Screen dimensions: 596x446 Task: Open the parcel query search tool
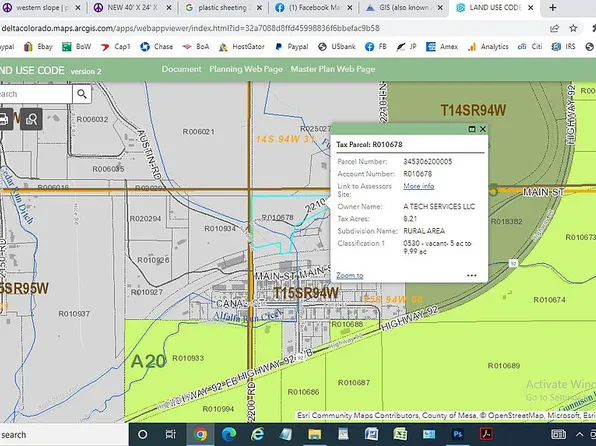point(31,119)
